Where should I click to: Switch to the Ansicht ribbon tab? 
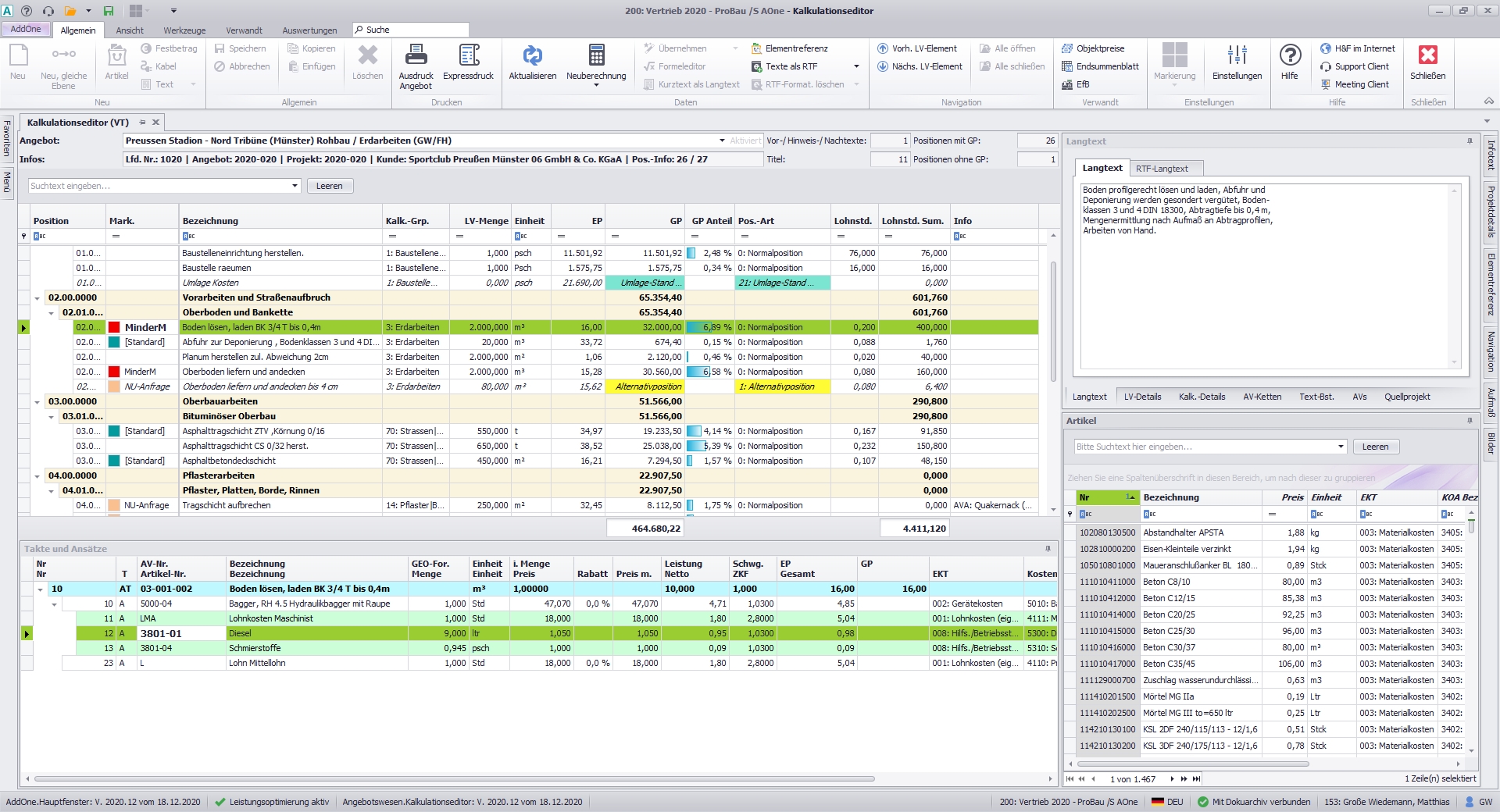point(130,30)
